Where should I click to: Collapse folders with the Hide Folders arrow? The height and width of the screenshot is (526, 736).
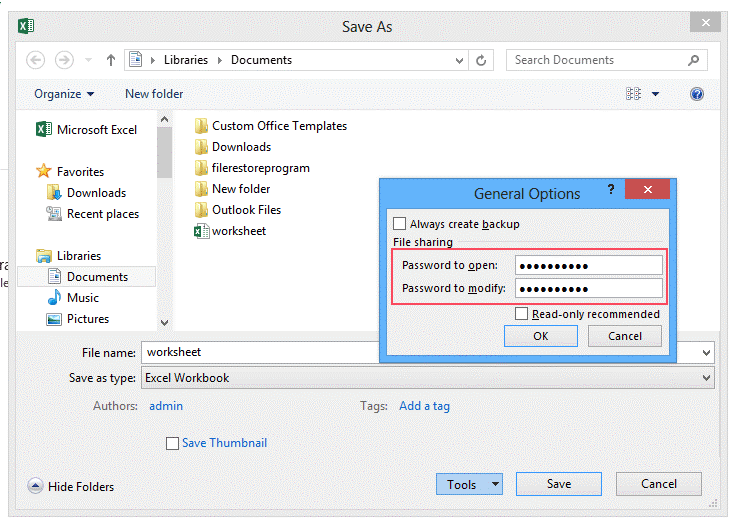[35, 486]
